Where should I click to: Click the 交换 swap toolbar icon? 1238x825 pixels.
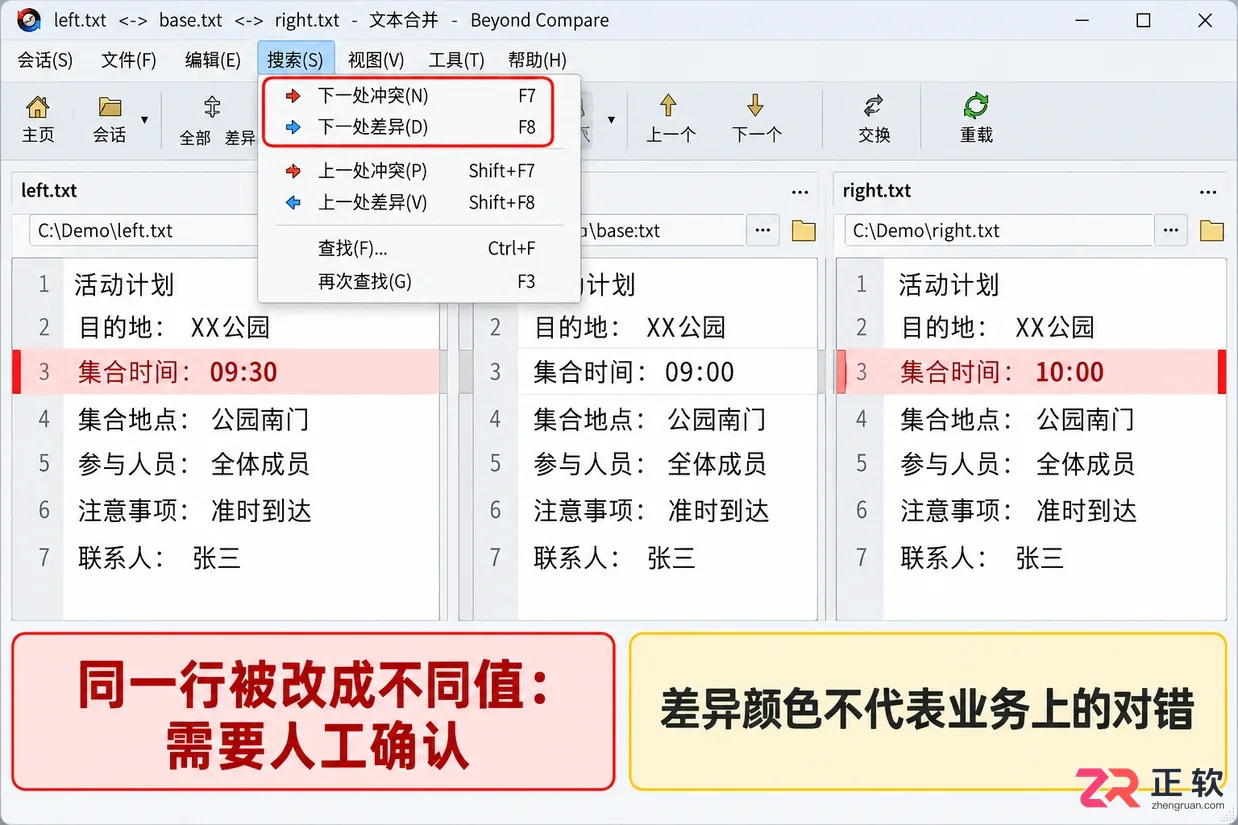click(874, 119)
